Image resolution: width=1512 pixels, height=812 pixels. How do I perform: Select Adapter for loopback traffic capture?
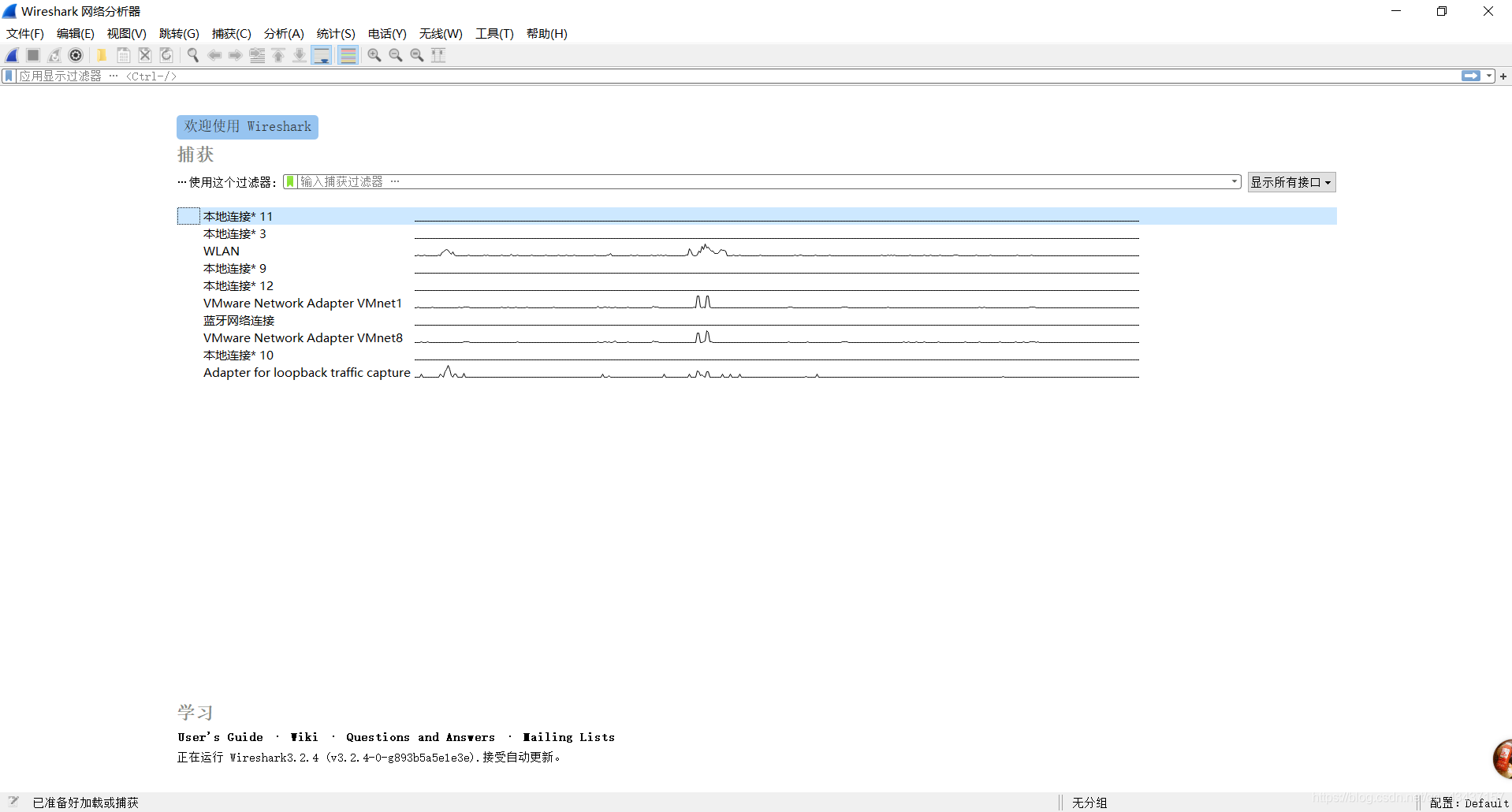pos(757,372)
